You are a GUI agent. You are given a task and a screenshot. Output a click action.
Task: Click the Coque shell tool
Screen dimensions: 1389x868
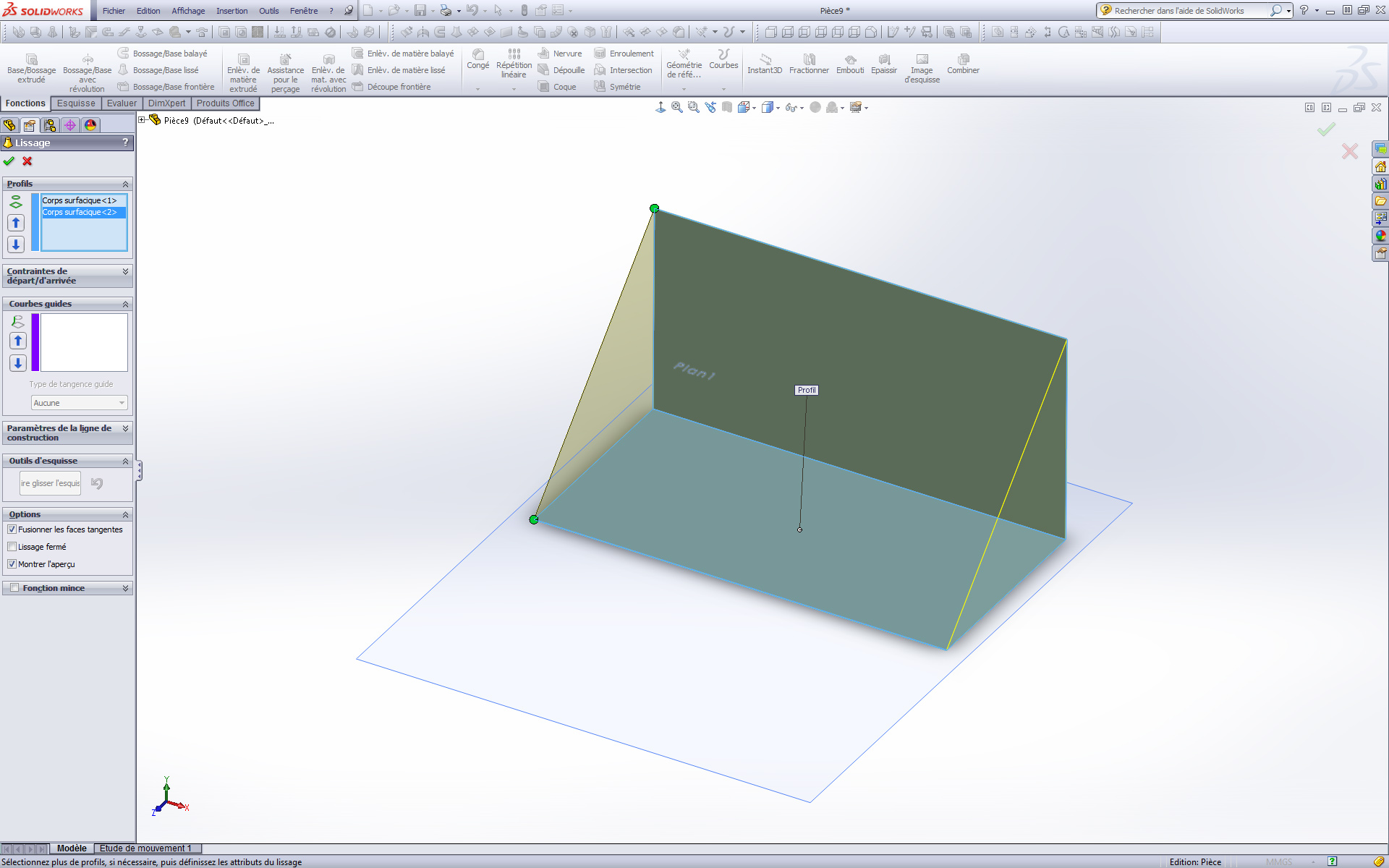click(x=557, y=87)
